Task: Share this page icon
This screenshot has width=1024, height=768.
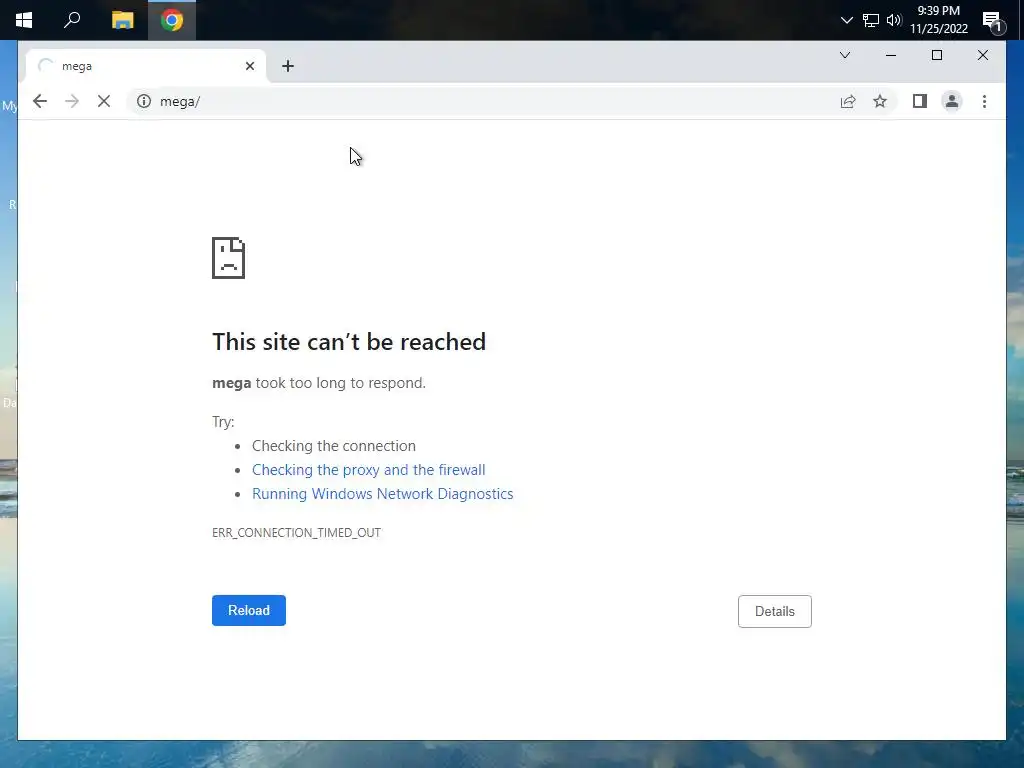Action: click(848, 101)
